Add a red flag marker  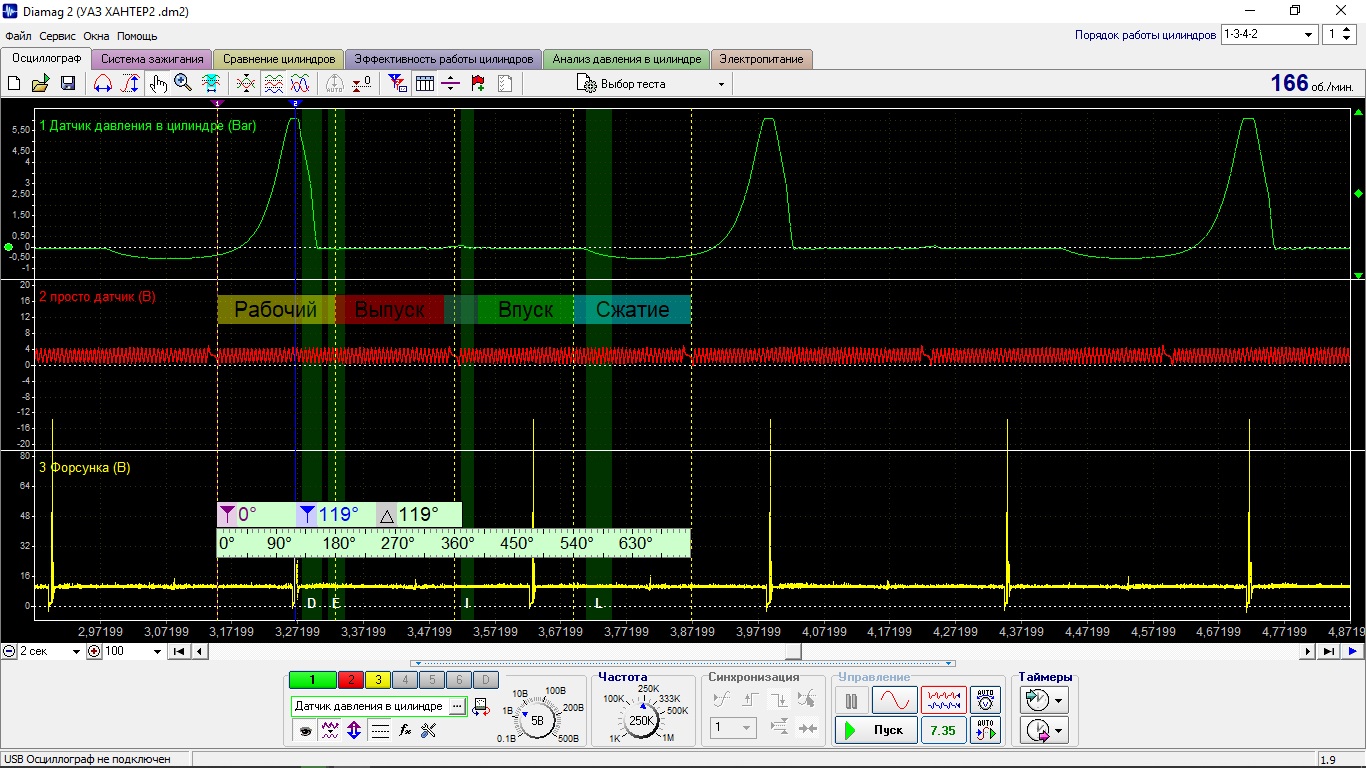[x=478, y=84]
